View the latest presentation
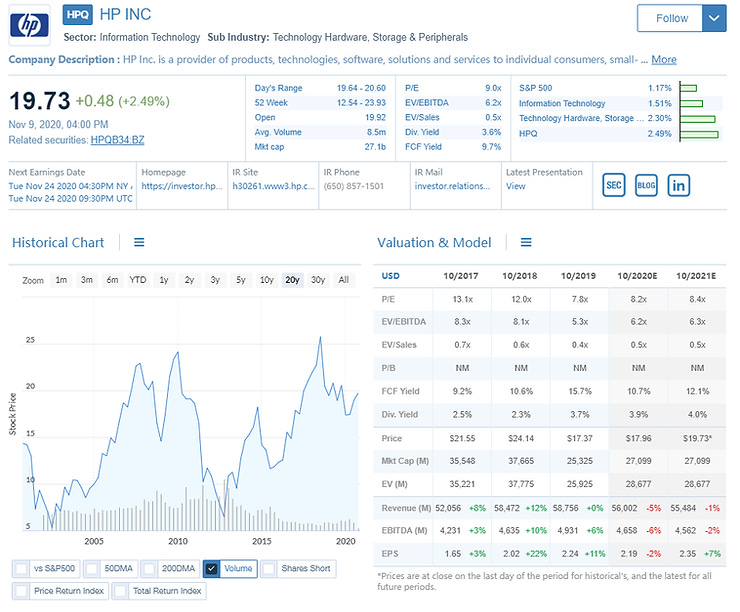The width and height of the screenshot is (740, 612). (x=515, y=186)
